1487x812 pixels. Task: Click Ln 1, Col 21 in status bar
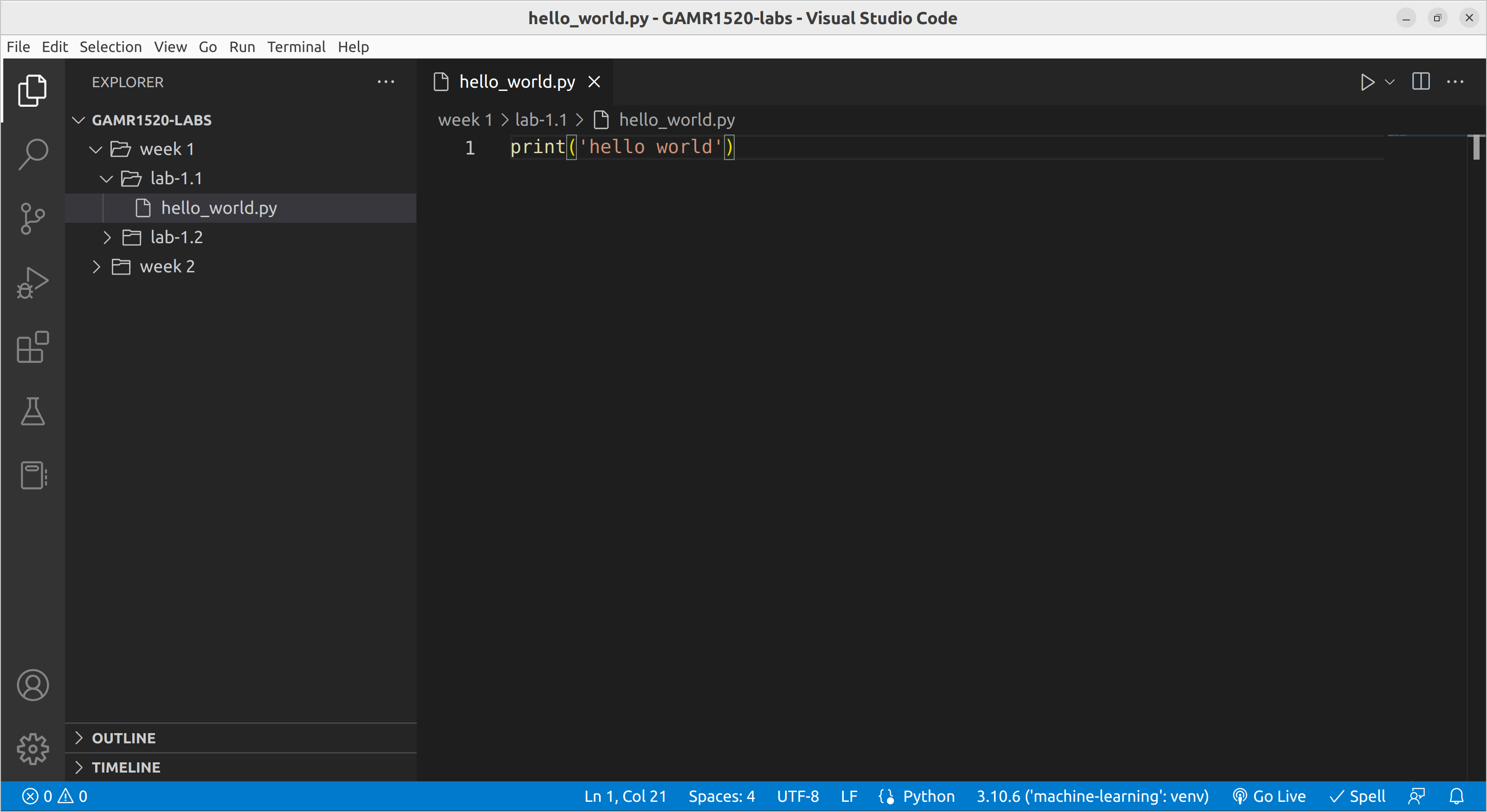[x=625, y=796]
